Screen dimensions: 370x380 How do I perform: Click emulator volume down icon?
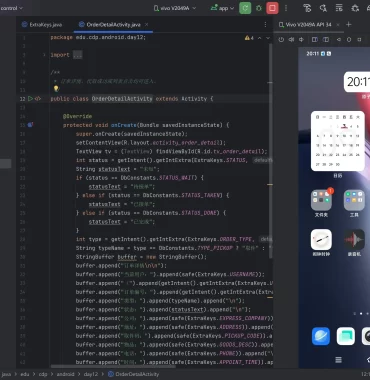click(x=301, y=40)
